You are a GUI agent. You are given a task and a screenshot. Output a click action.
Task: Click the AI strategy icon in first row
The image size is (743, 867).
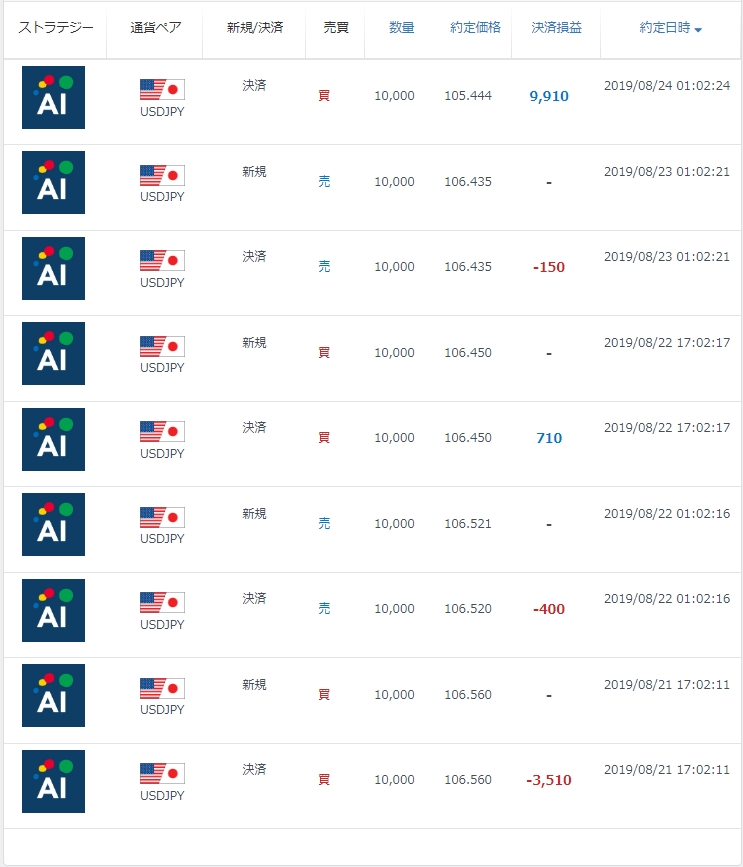pyautogui.click(x=53, y=97)
